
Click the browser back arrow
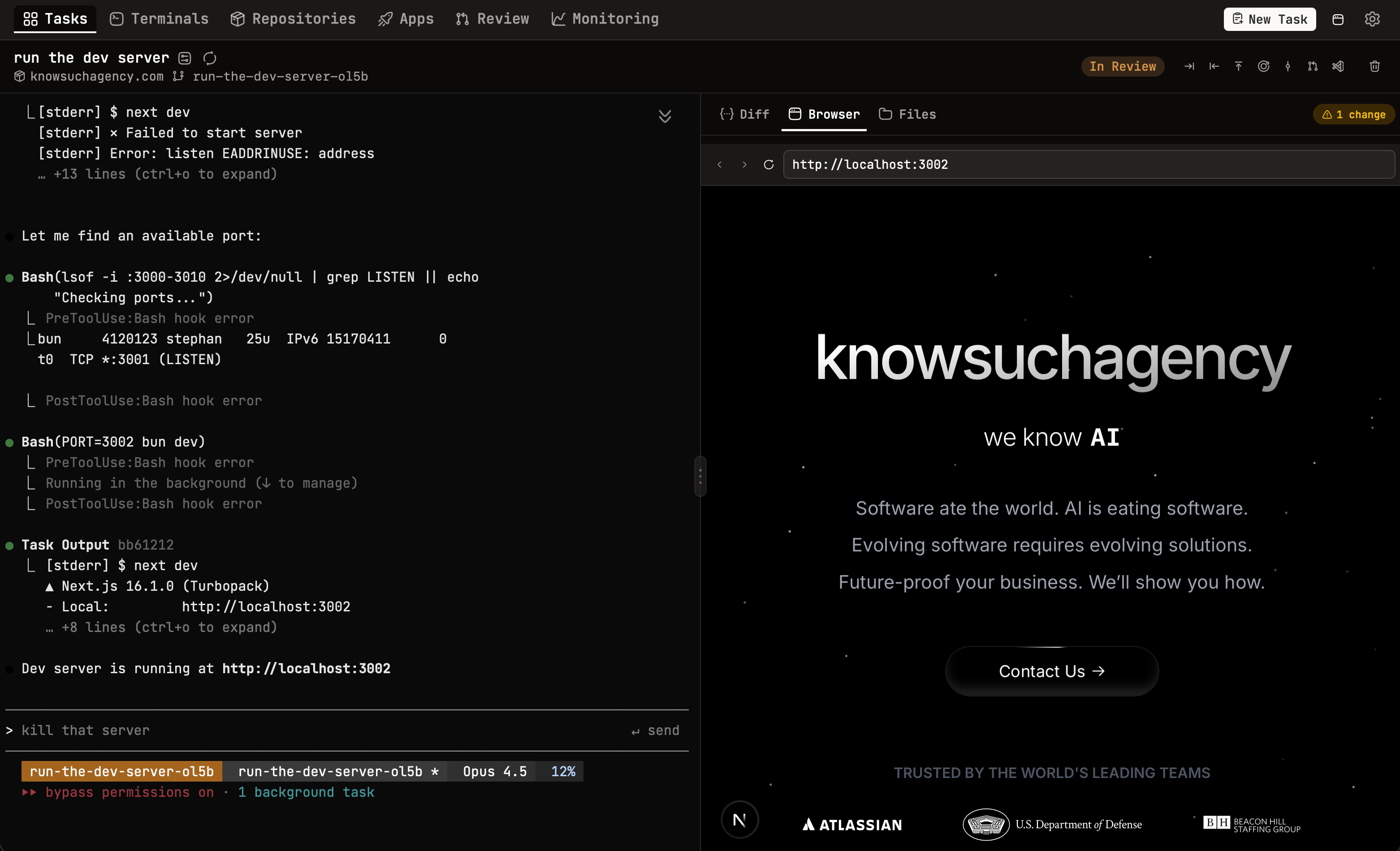(x=720, y=165)
